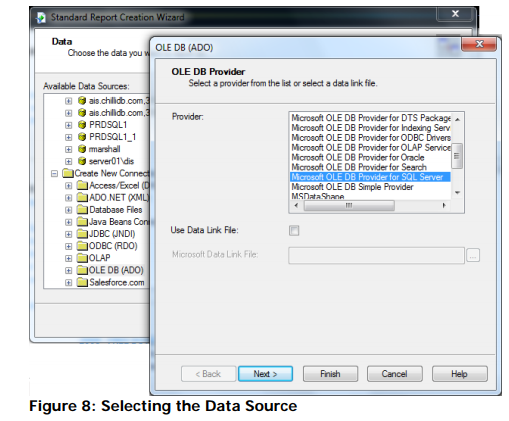Expand the ADO.NET (XML) node

pyautogui.click(x=68, y=198)
